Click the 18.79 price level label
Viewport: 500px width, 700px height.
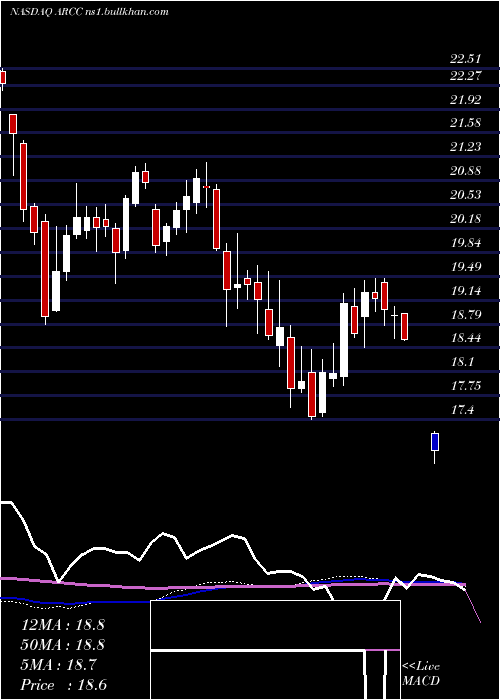[466, 315]
